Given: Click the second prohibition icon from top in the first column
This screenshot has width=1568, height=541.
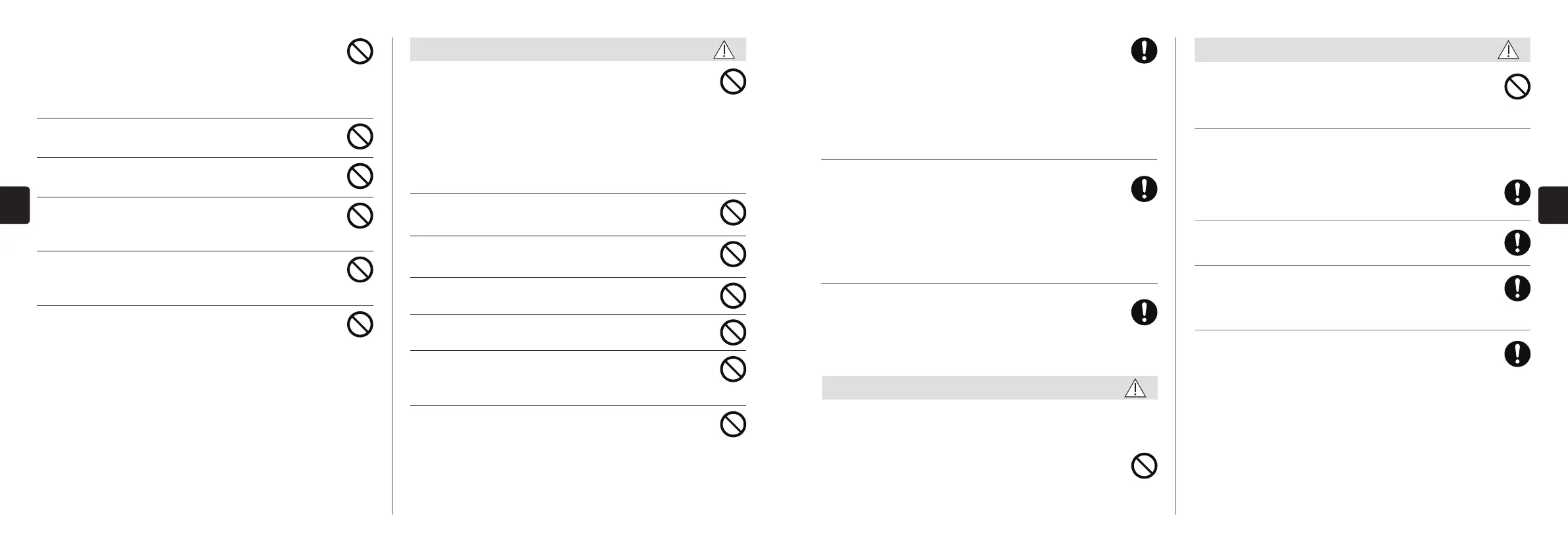Looking at the screenshot, I should tap(360, 137).
